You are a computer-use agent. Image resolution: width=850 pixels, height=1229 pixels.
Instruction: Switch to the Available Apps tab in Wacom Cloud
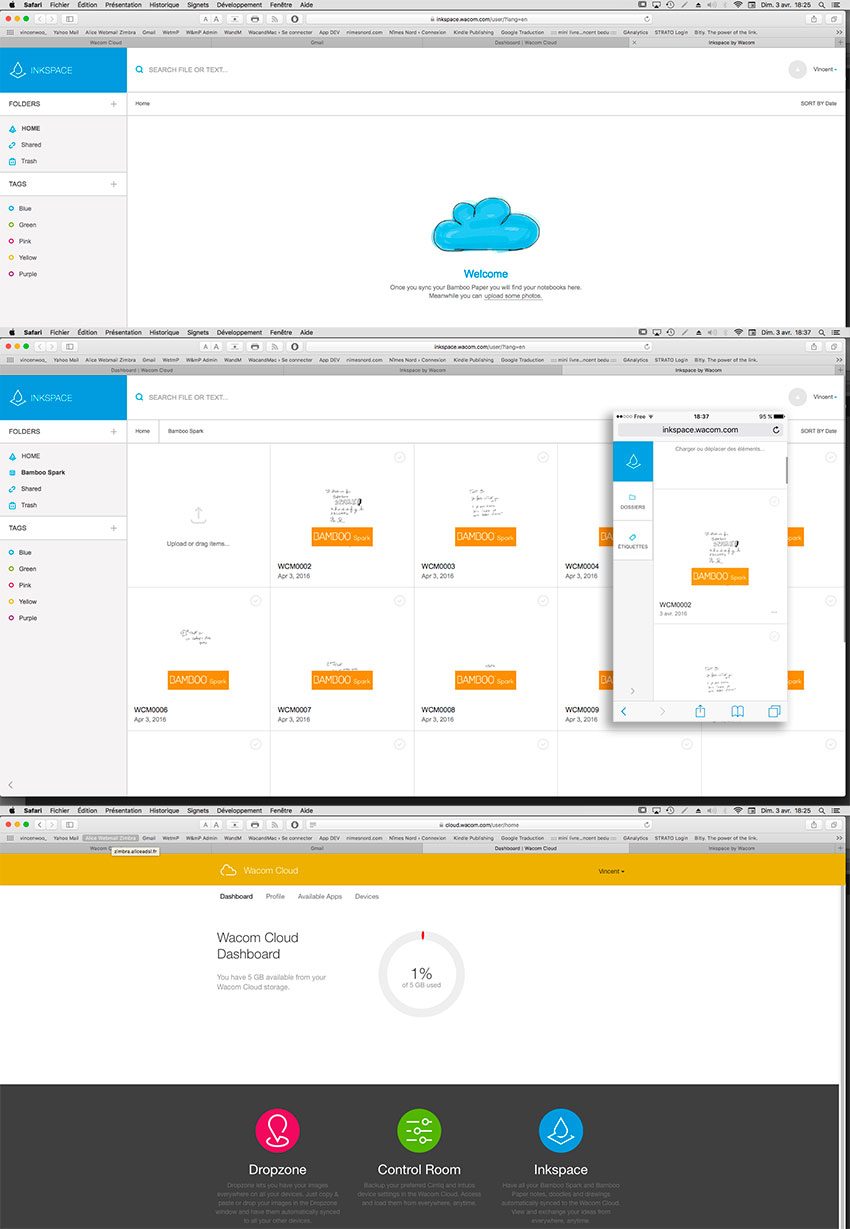tap(320, 896)
